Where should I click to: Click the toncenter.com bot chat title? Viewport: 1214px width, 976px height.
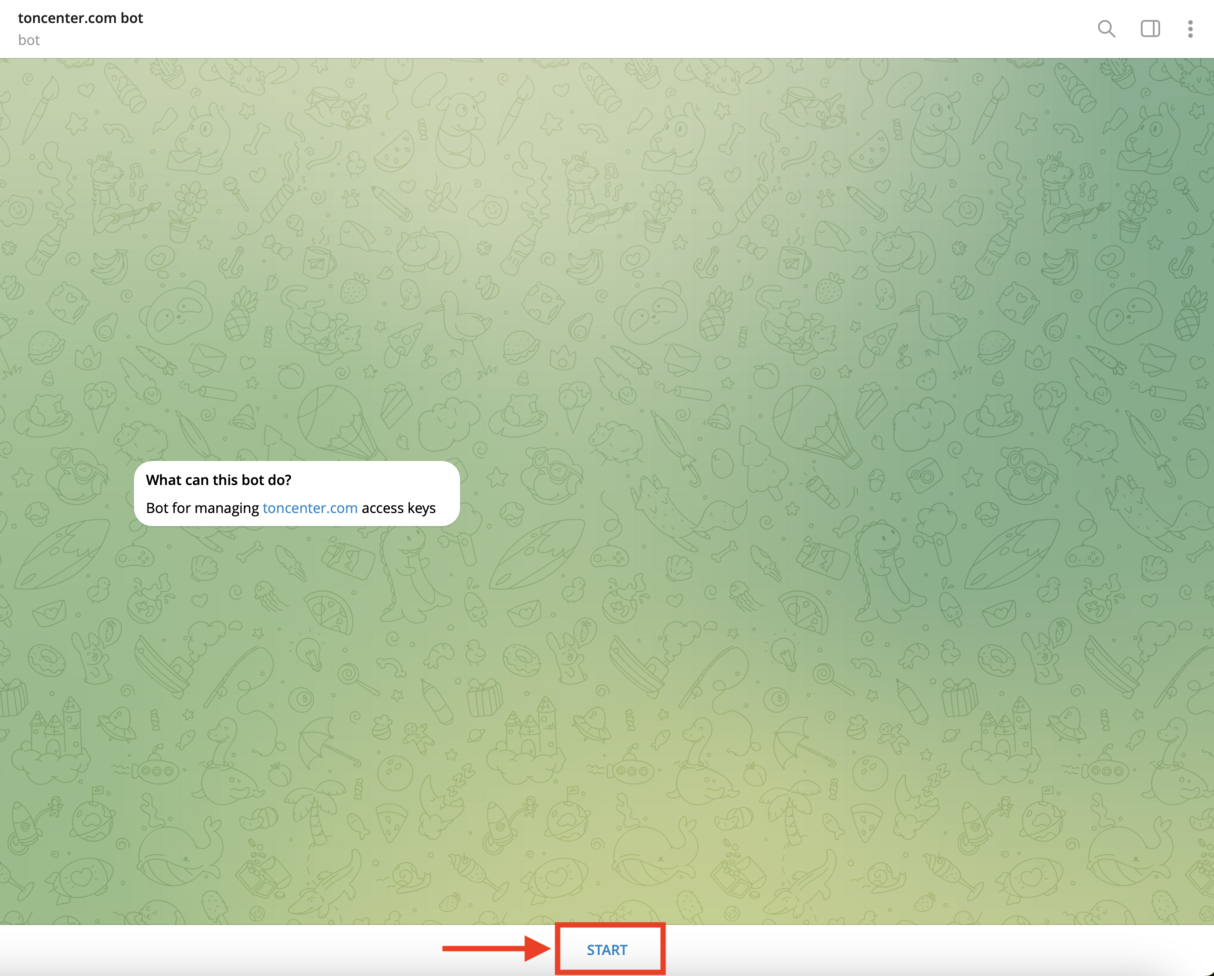tap(81, 18)
